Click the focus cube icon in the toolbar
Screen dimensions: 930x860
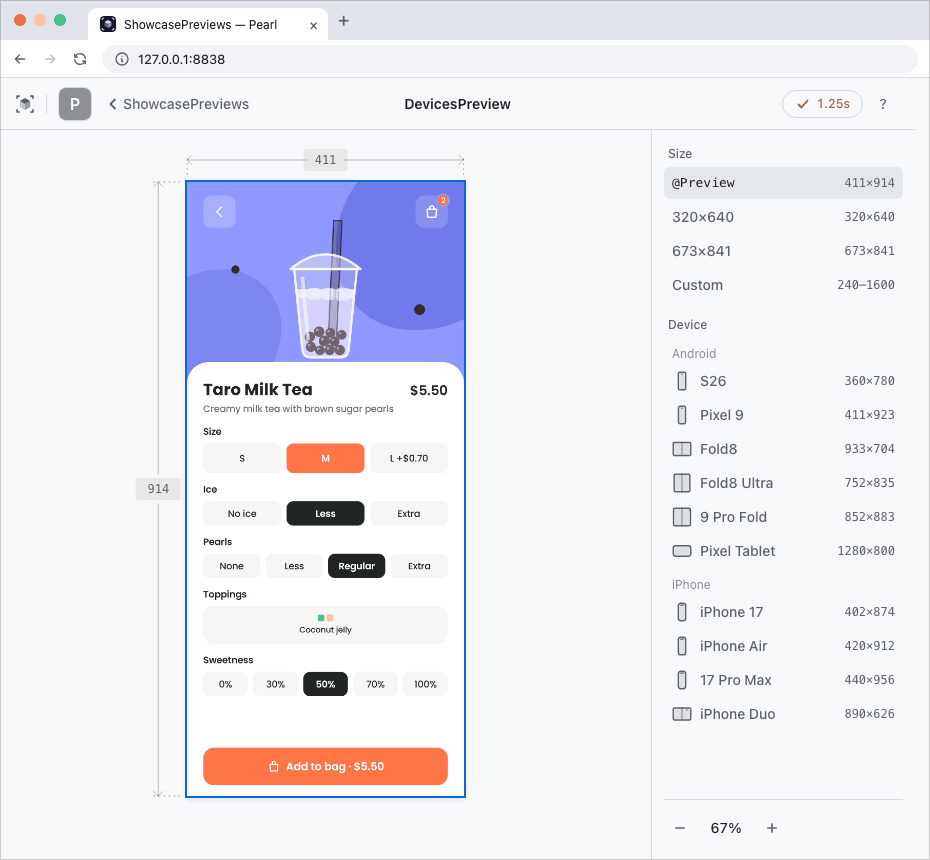pos(25,104)
